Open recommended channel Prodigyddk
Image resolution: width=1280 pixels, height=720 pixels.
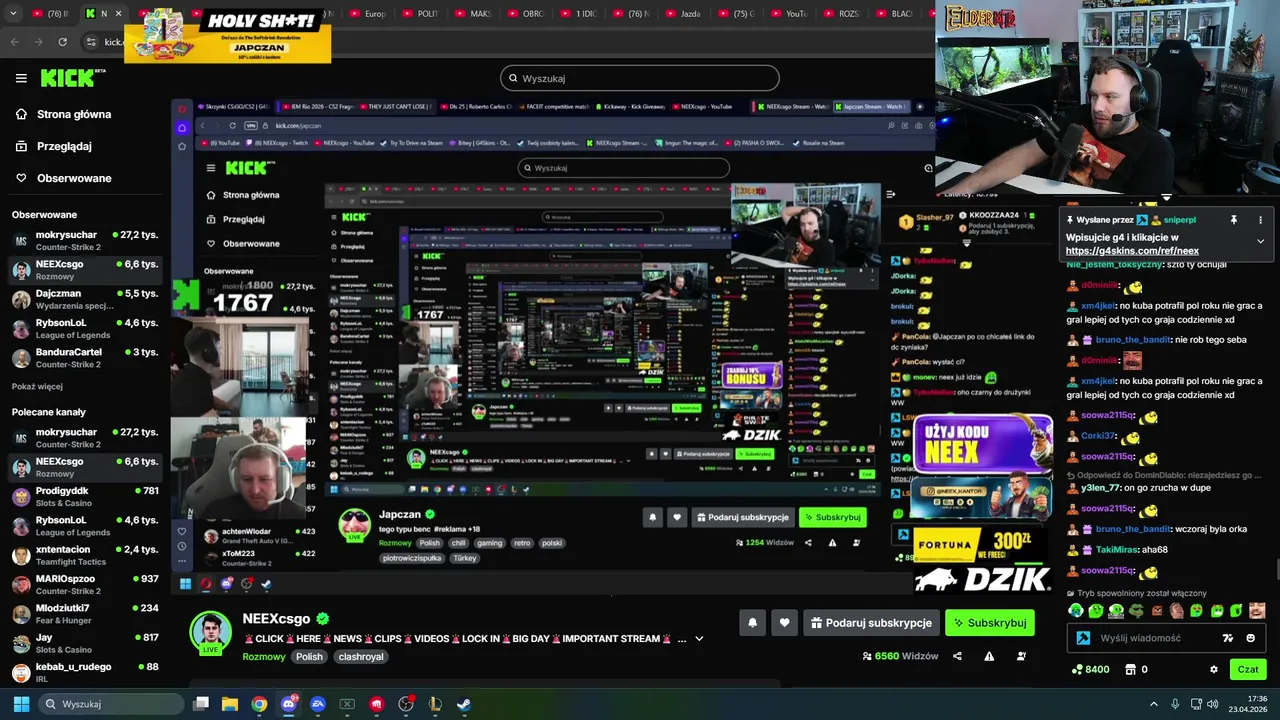coord(85,496)
